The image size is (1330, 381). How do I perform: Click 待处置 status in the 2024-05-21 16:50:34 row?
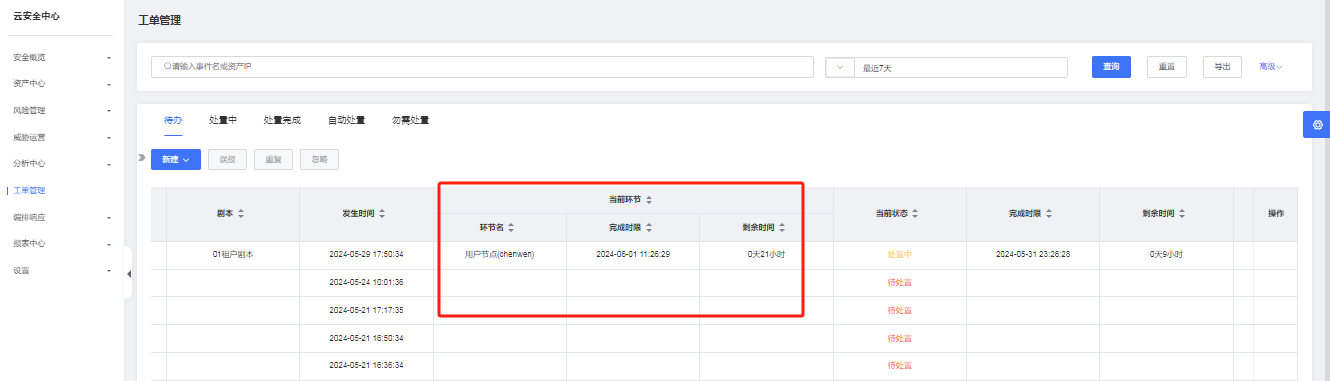click(x=899, y=338)
